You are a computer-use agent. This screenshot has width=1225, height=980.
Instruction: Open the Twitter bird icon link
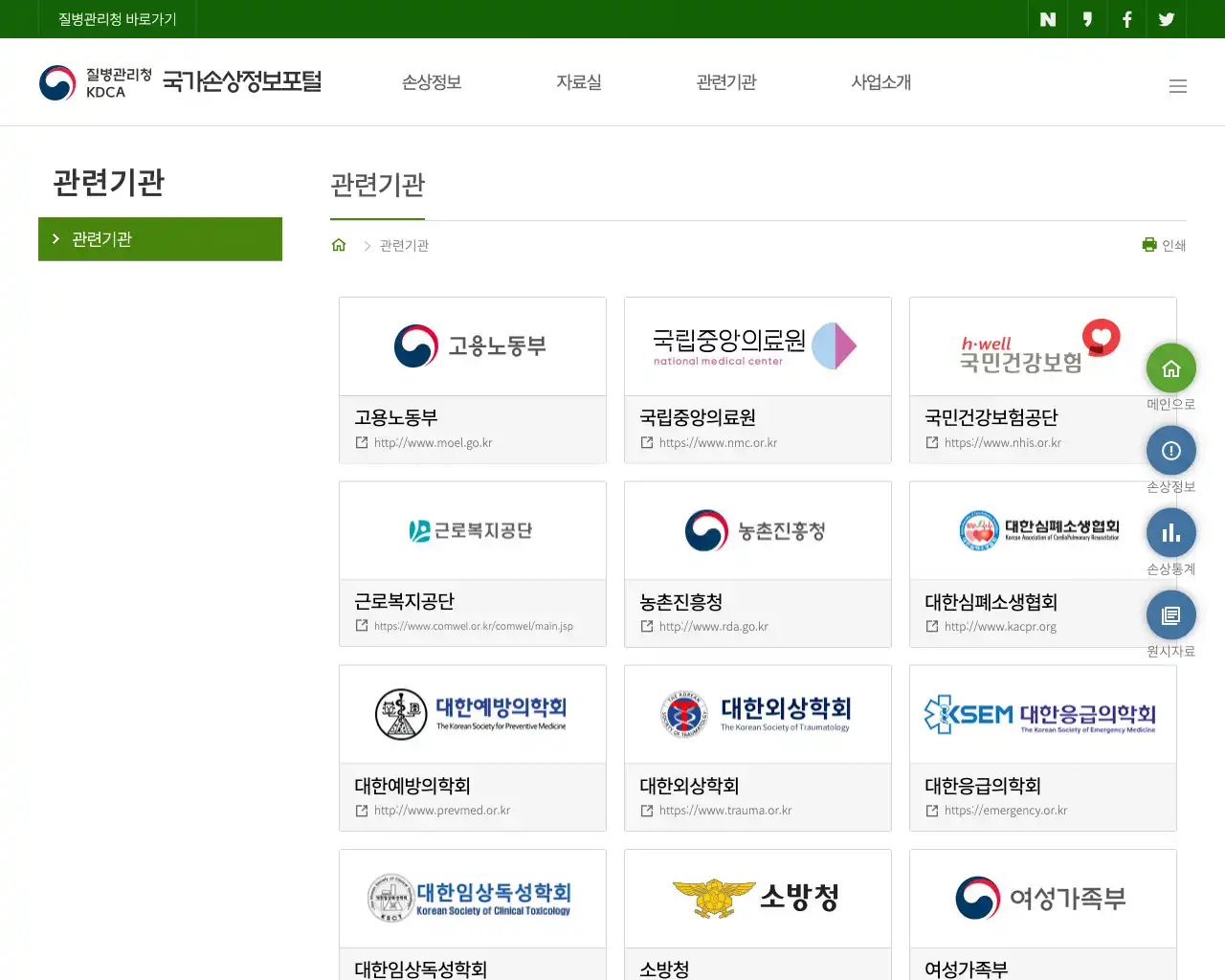click(x=1167, y=19)
